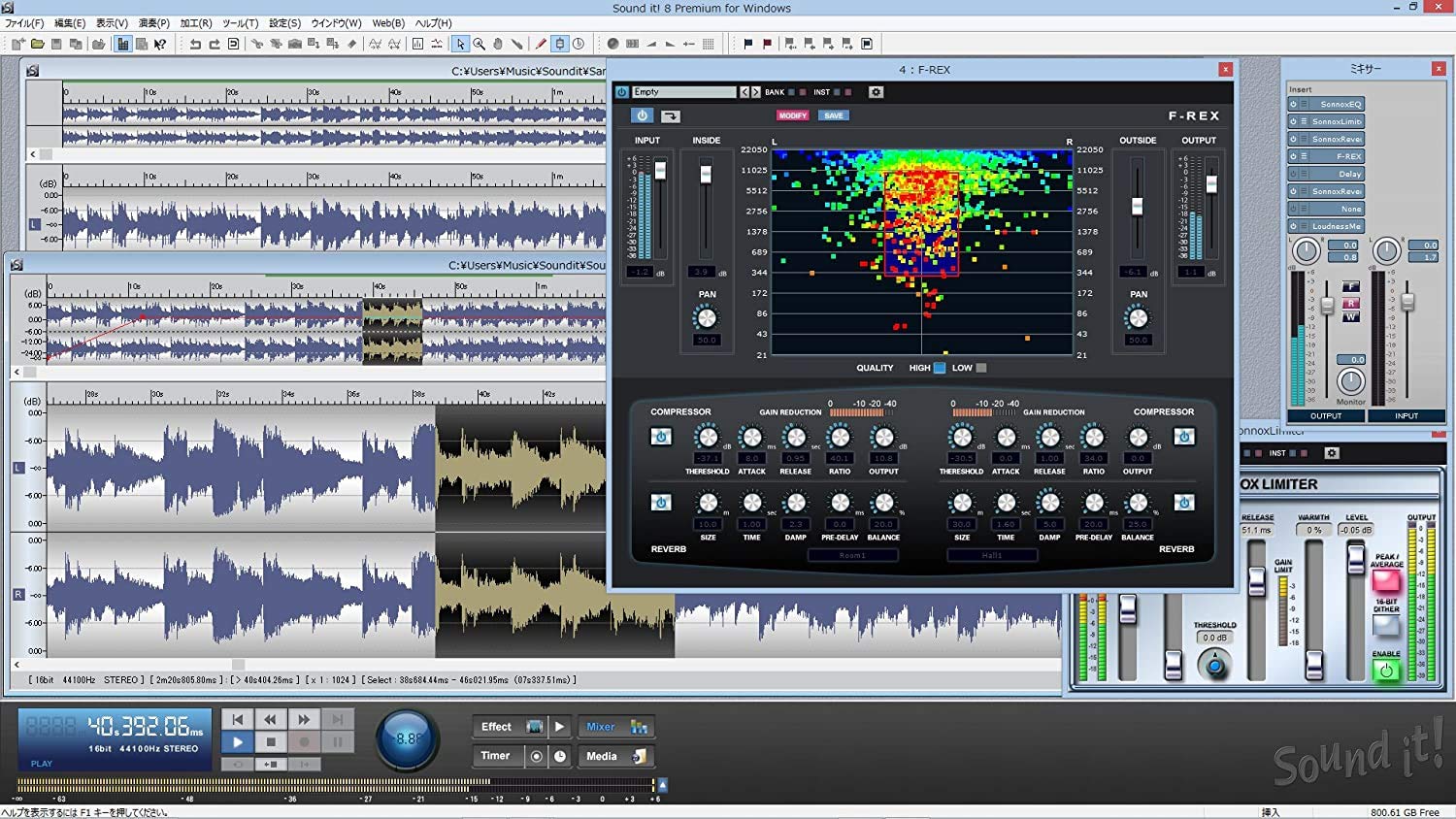Click the MODIFY button in F-REX
1456x819 pixels.
(793, 115)
